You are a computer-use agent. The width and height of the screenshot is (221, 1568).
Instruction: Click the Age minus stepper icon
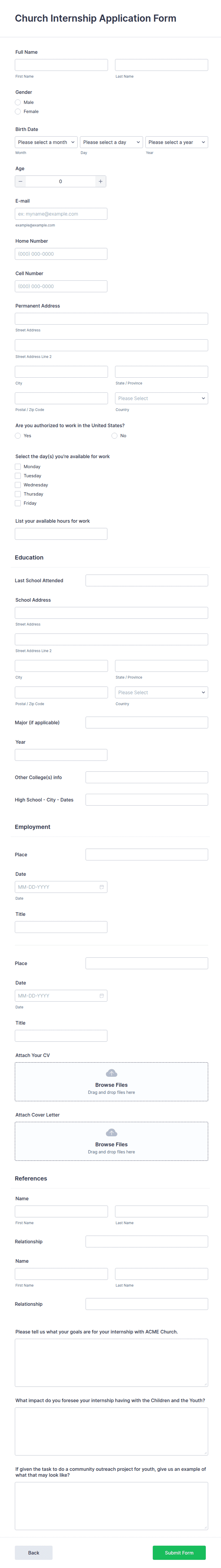[x=21, y=181]
